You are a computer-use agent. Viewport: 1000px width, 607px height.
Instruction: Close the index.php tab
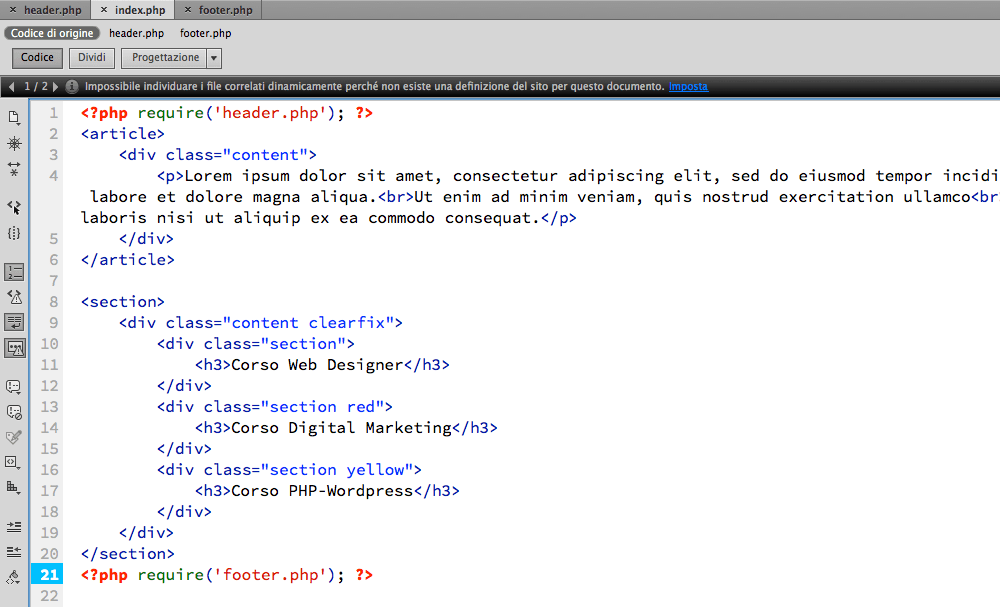104,10
